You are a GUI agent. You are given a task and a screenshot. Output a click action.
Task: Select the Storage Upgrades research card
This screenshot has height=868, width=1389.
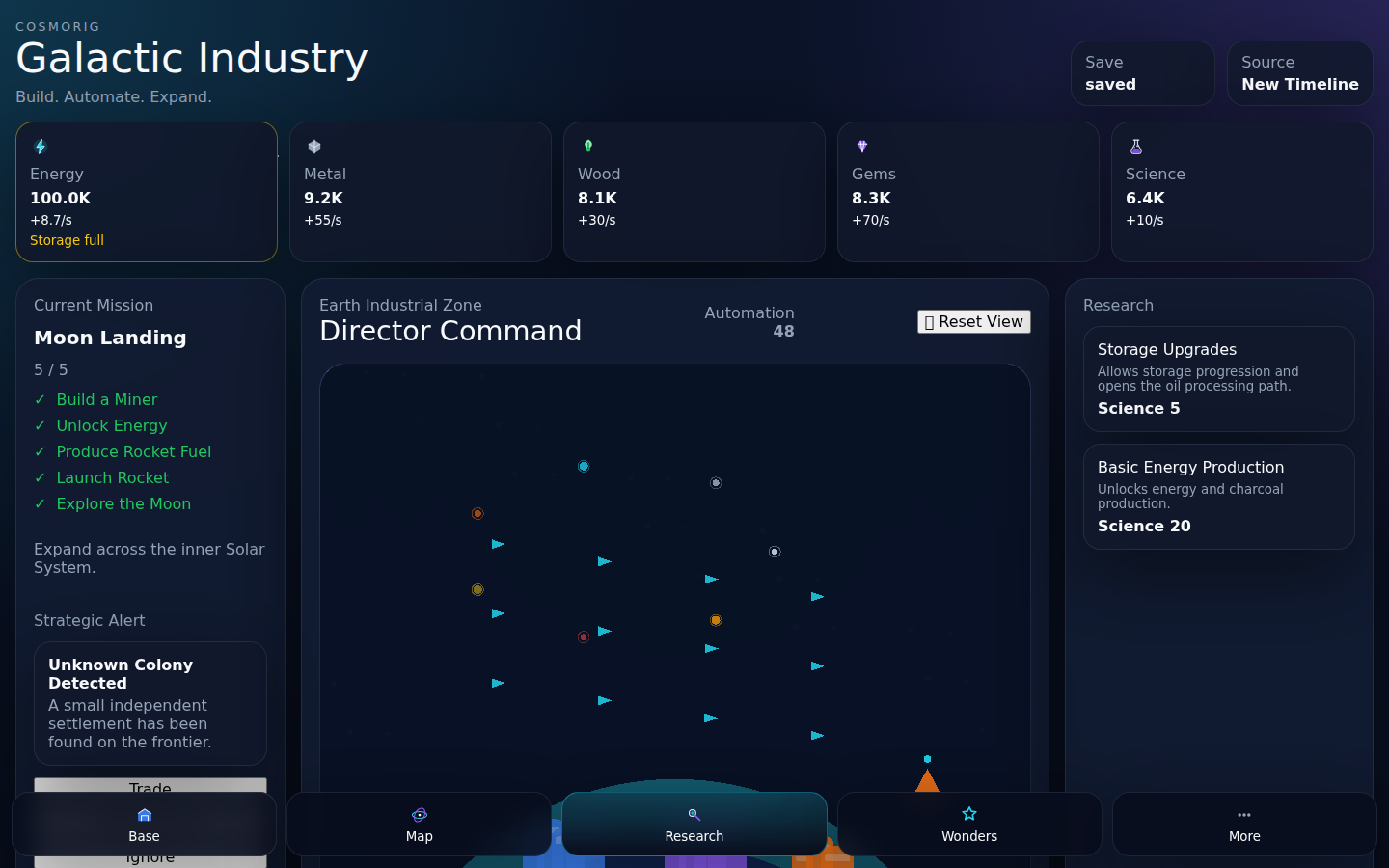[1219, 379]
